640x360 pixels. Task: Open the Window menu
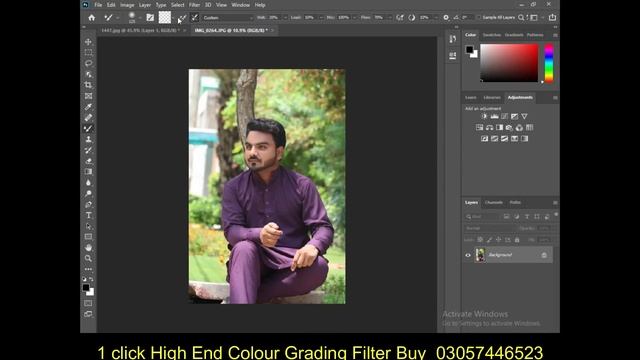[240, 5]
